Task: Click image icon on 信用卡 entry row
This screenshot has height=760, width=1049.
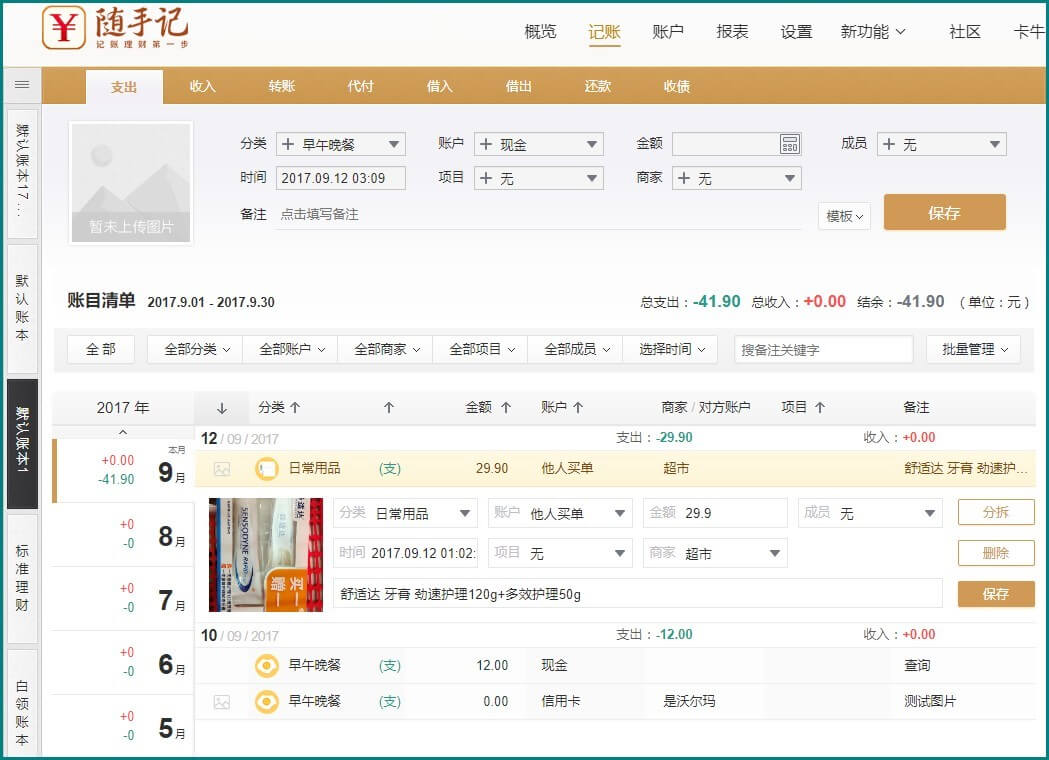Action: tap(222, 702)
